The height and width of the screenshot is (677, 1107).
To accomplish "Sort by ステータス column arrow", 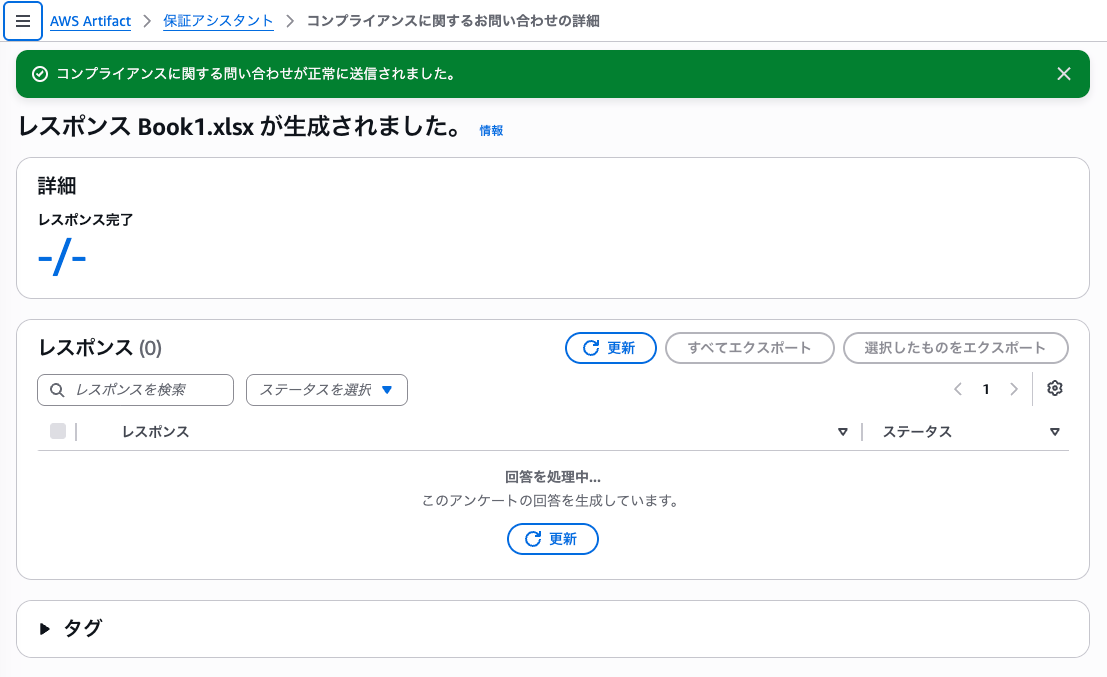I will tap(1054, 432).
